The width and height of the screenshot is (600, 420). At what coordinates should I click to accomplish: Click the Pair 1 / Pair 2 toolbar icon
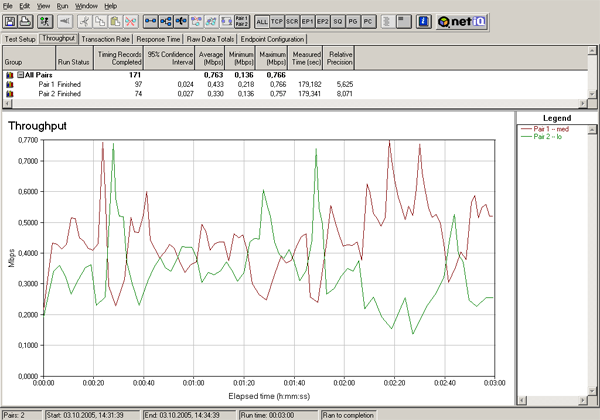point(241,21)
